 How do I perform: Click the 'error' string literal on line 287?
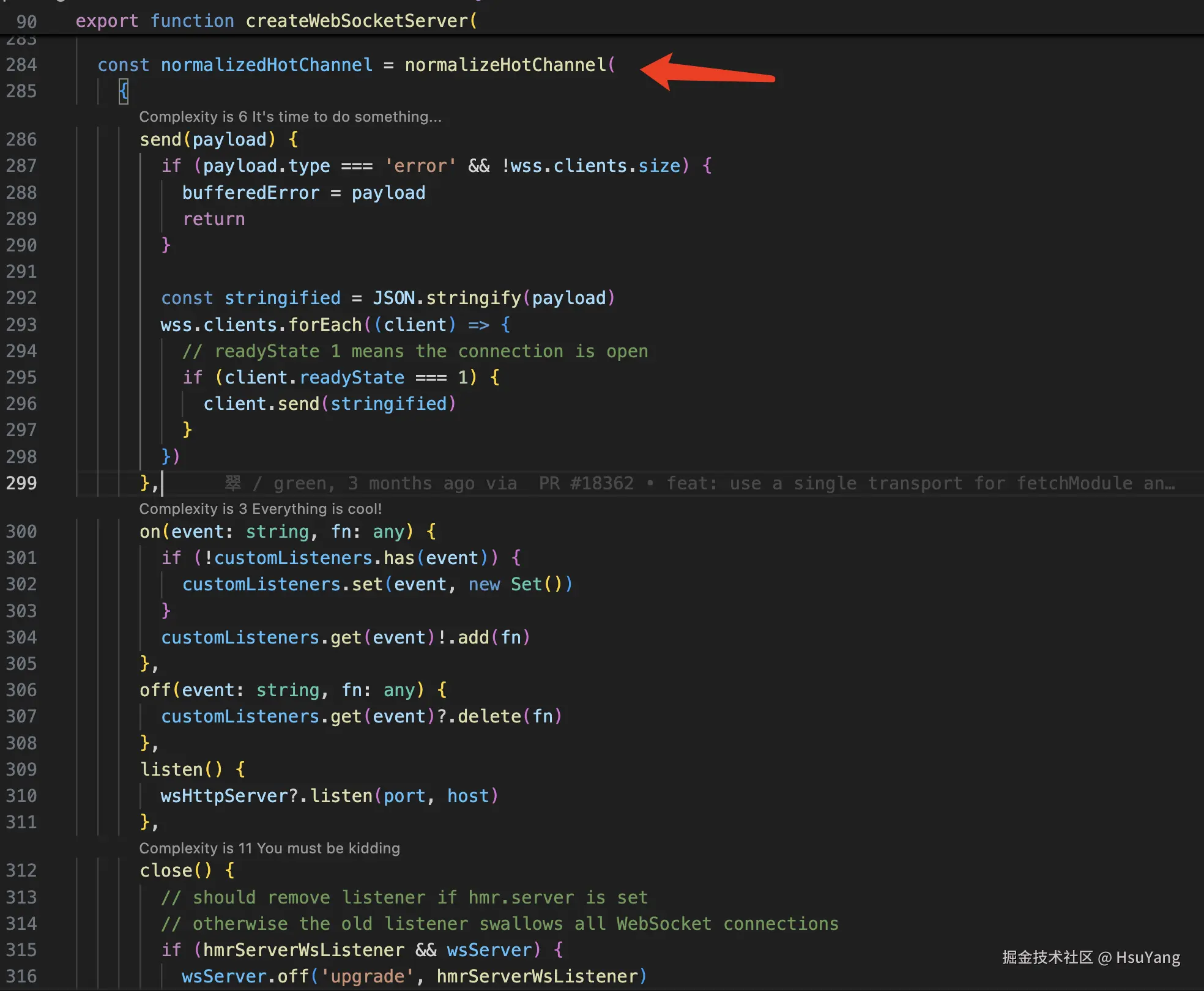420,166
